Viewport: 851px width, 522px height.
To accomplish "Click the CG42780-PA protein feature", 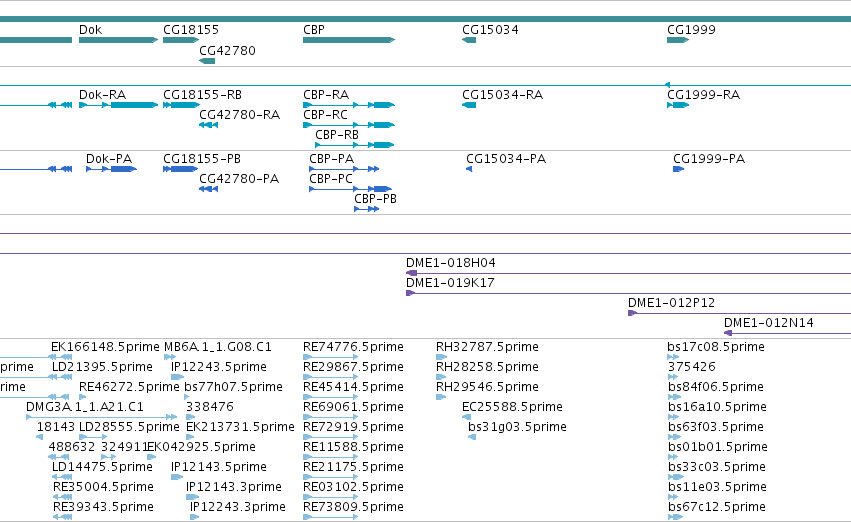I will pyautogui.click(x=208, y=189).
